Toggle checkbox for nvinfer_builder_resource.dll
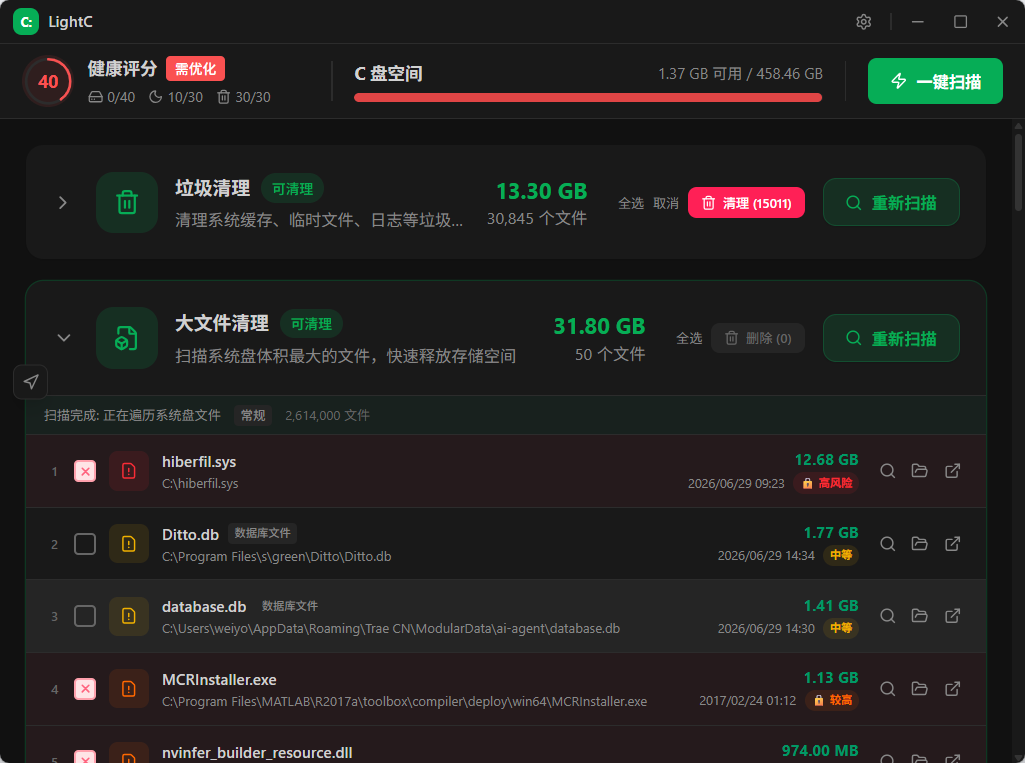 (85, 757)
